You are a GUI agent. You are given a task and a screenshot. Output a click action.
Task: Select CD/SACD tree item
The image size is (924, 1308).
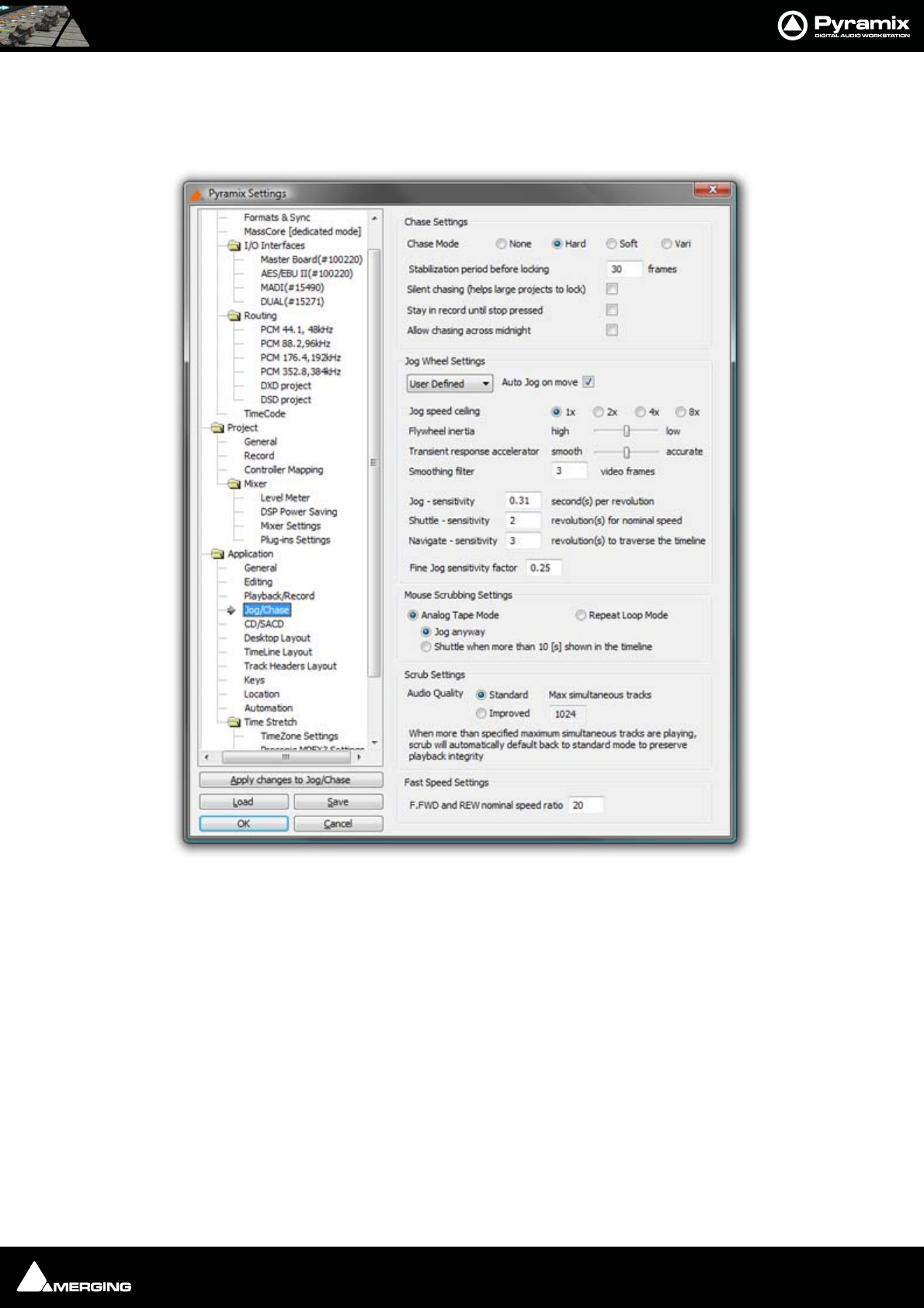pos(264,624)
